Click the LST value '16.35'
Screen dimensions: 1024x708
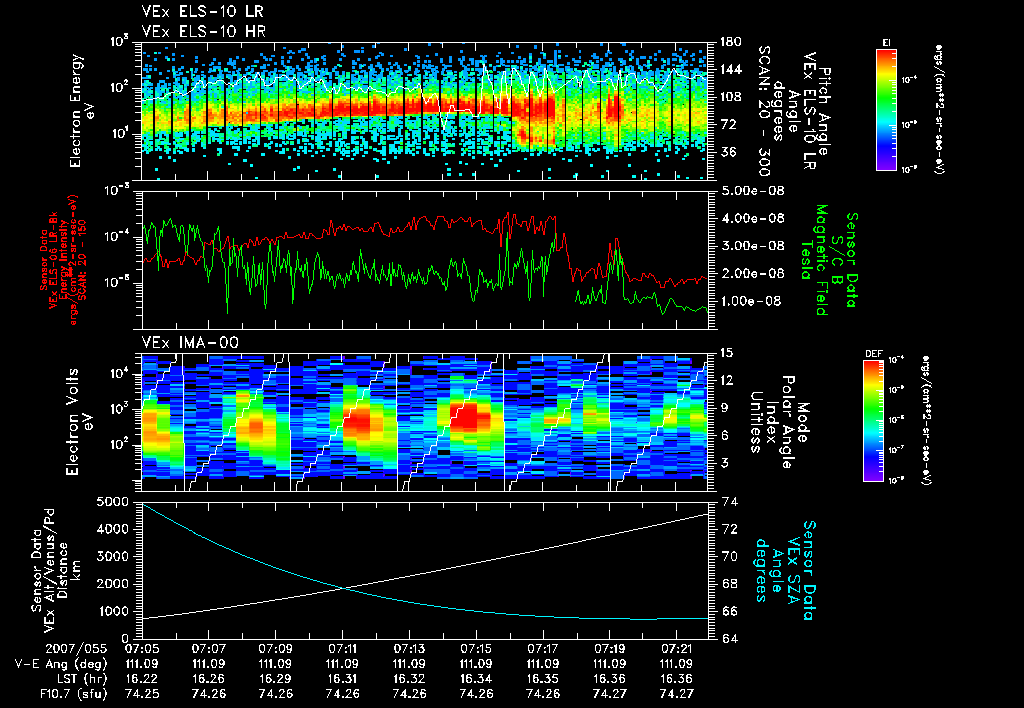point(543,679)
